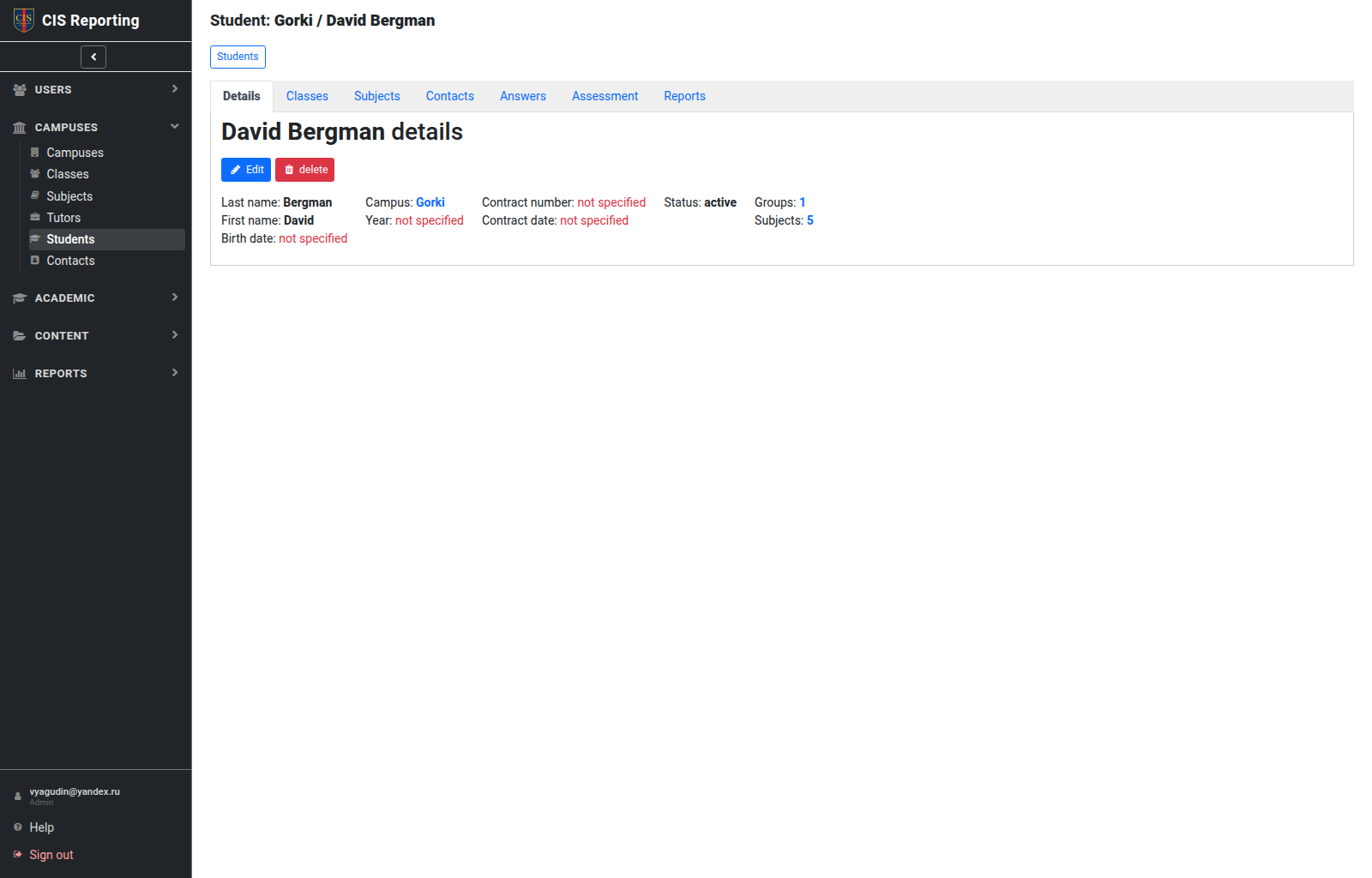This screenshot has width=1372, height=878.
Task: Click the red delete button
Action: (304, 170)
